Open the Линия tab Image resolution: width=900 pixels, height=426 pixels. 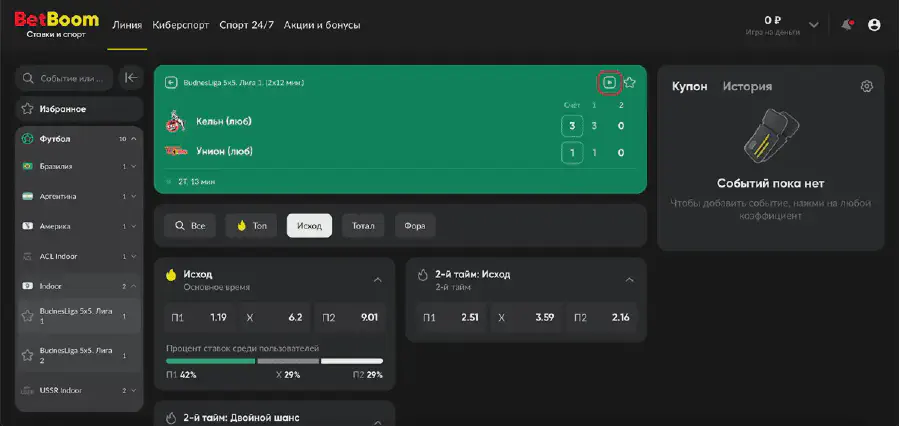pyautogui.click(x=127, y=25)
